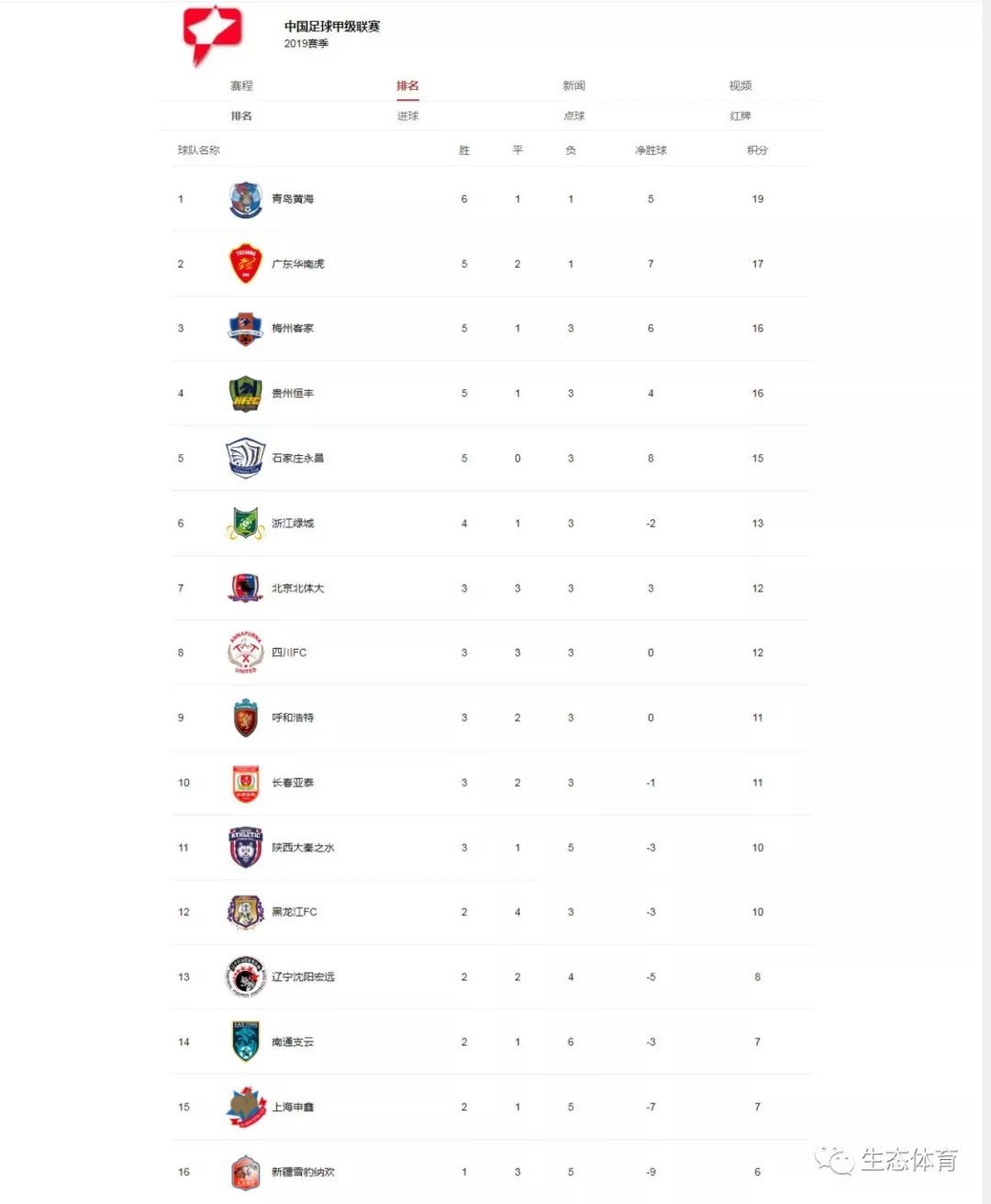Switch to the 赛程 tab
Screen dimensions: 991x1204
pyautogui.click(x=241, y=85)
